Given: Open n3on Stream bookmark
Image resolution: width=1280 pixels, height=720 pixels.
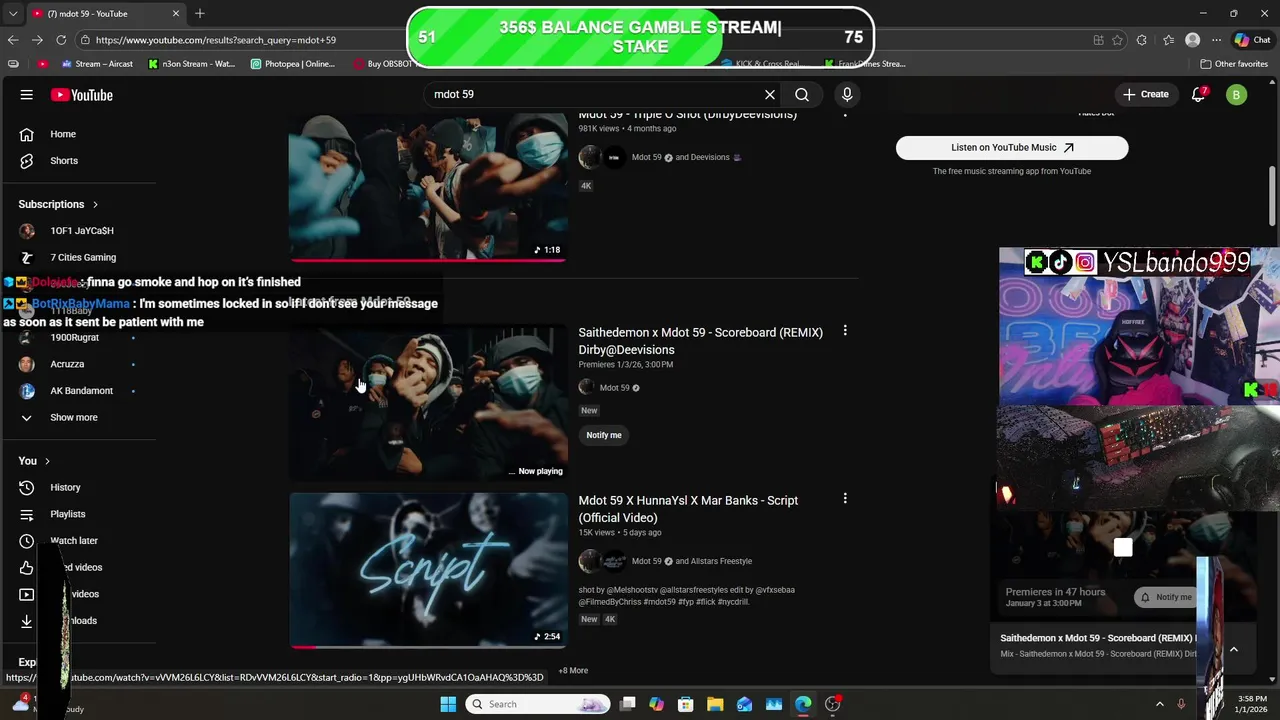Looking at the screenshot, I should [192, 64].
